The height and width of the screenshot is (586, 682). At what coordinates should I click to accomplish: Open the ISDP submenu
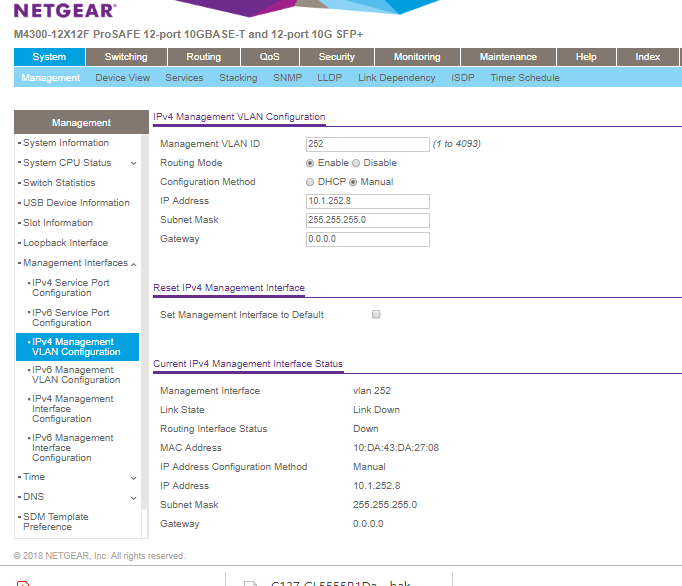462,78
